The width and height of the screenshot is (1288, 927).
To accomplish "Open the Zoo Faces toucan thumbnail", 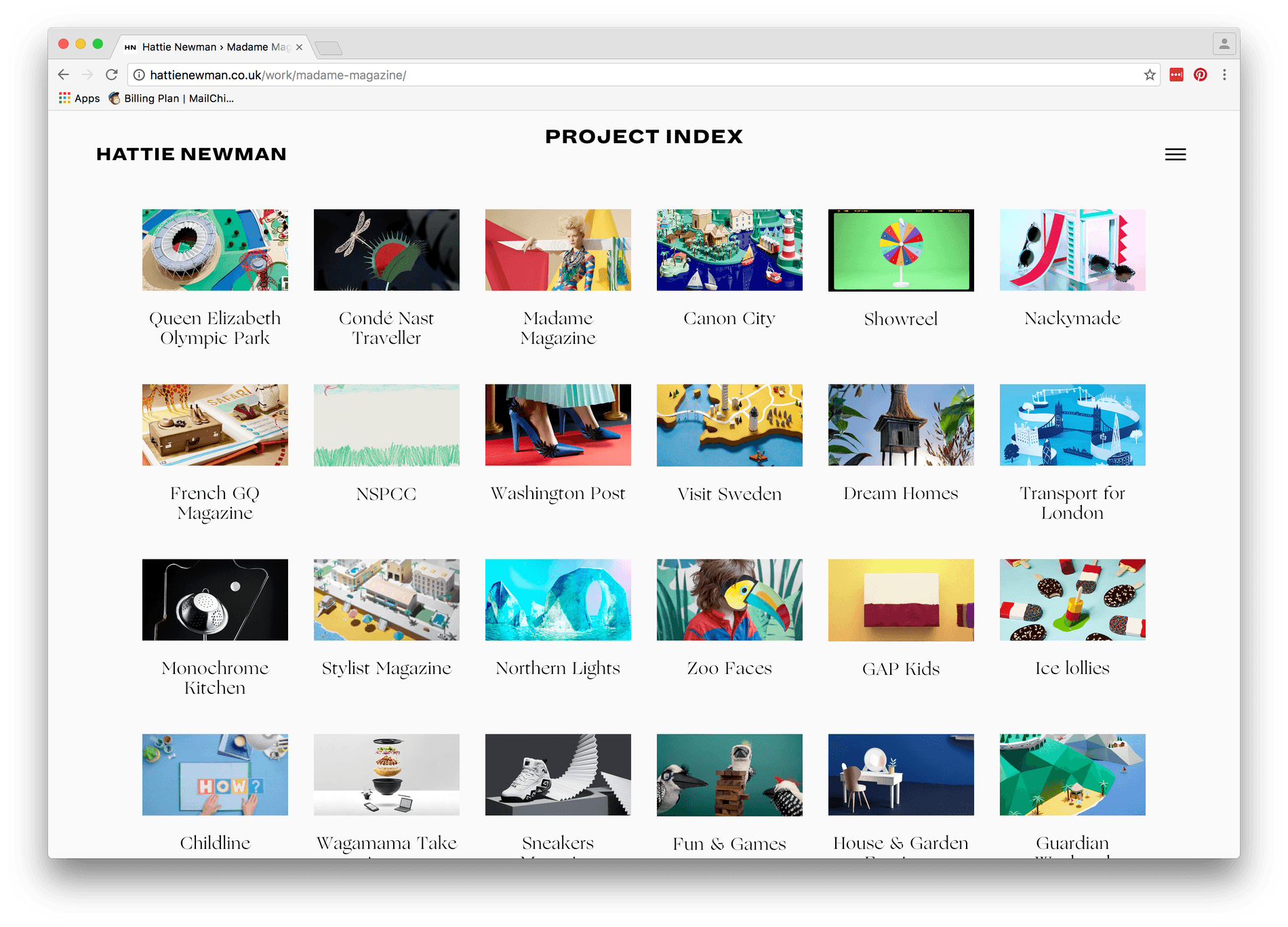I will click(729, 599).
